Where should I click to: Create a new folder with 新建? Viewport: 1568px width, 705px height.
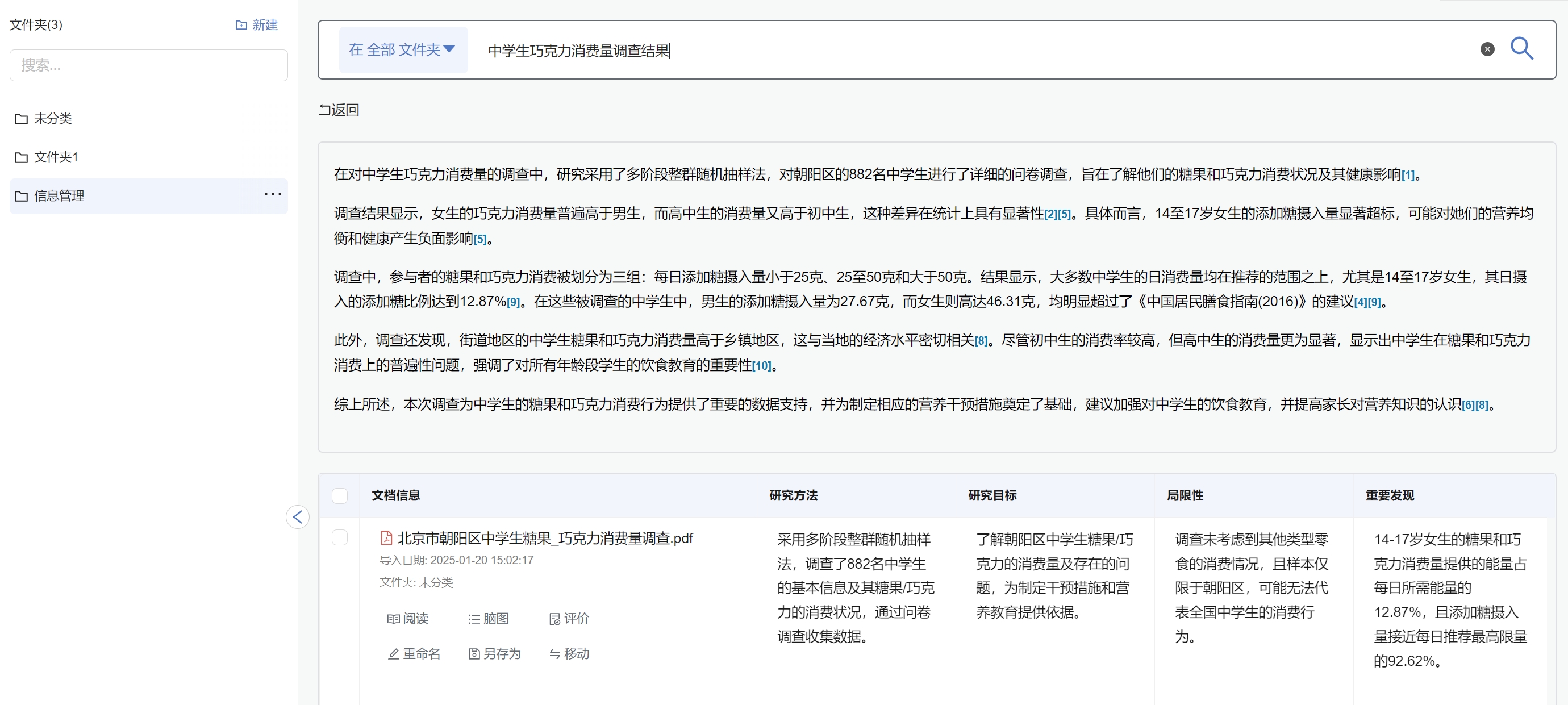[x=256, y=25]
